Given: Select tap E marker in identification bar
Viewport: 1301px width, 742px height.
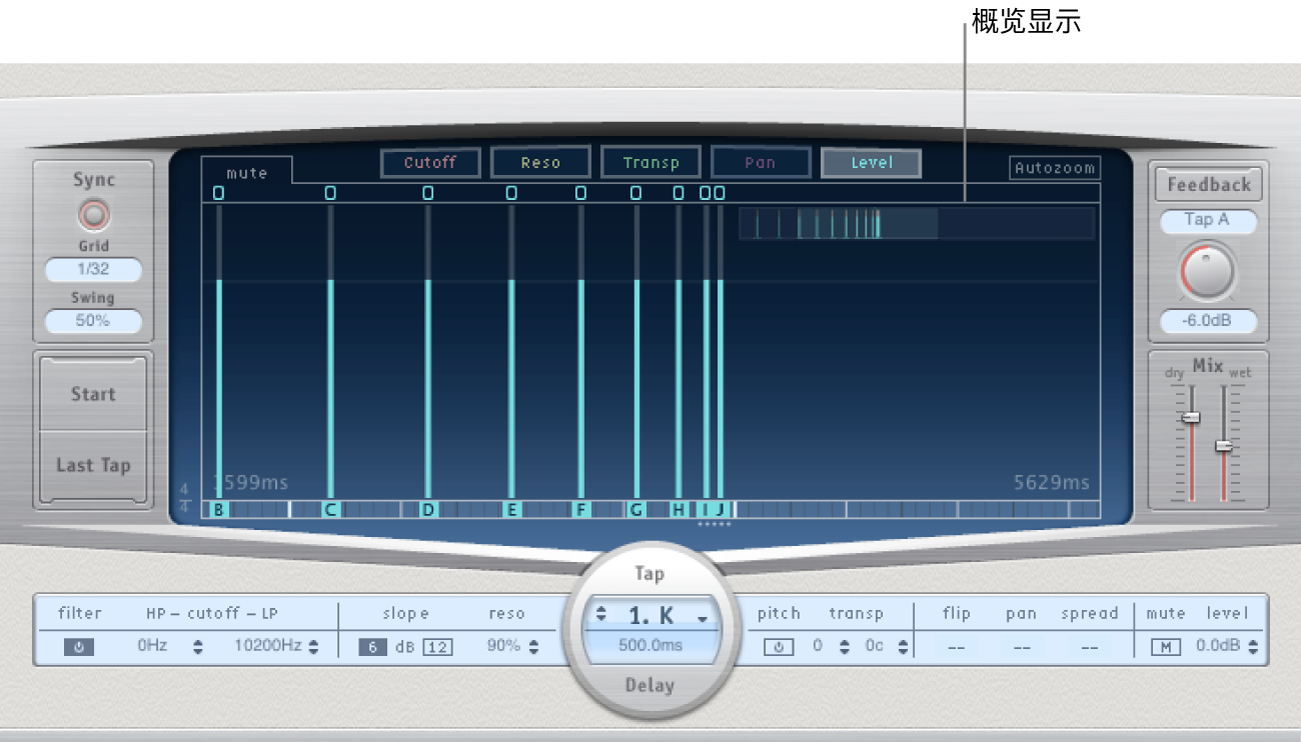Looking at the screenshot, I should tap(512, 510).
